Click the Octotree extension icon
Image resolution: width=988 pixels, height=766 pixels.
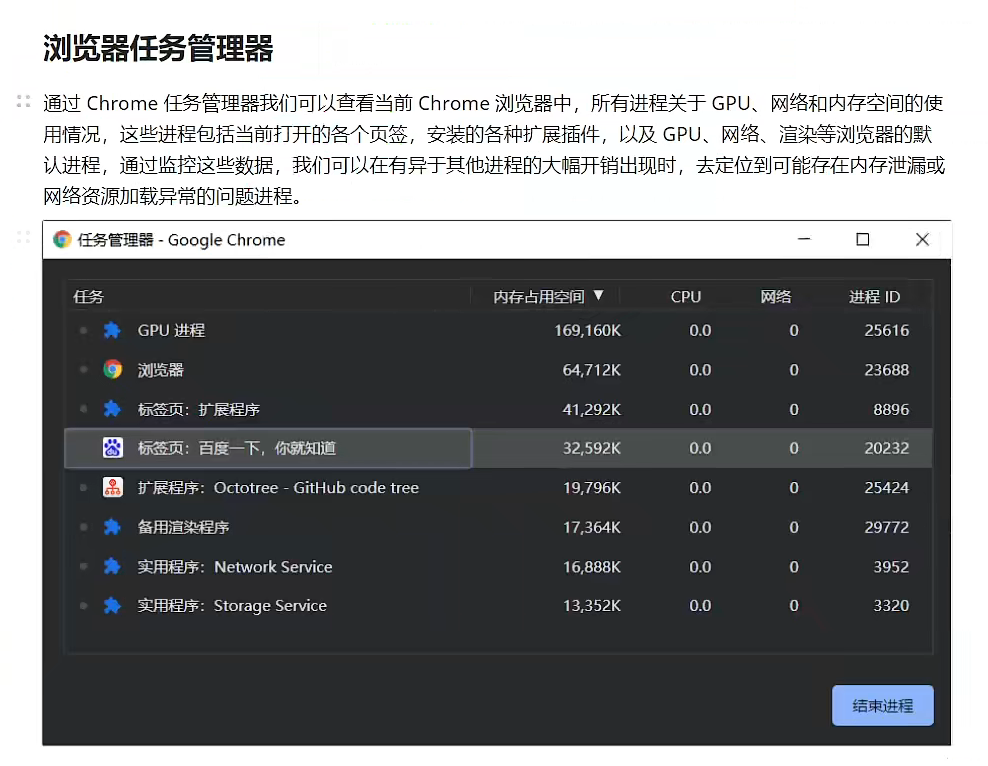click(x=112, y=488)
